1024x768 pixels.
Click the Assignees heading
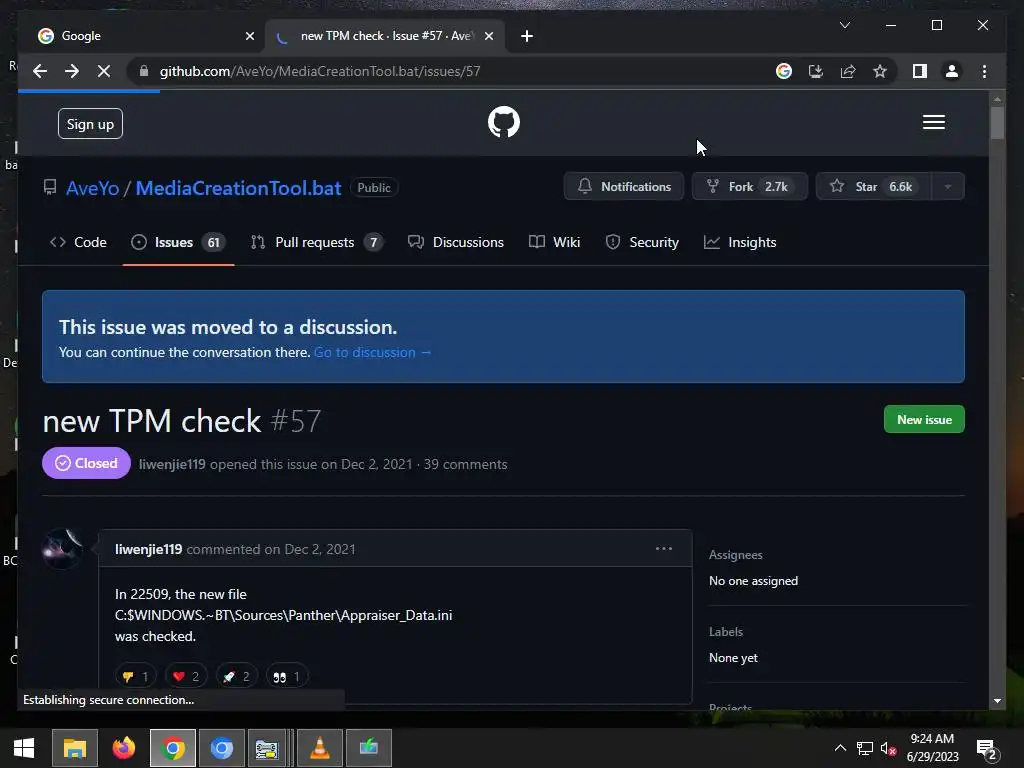735,554
